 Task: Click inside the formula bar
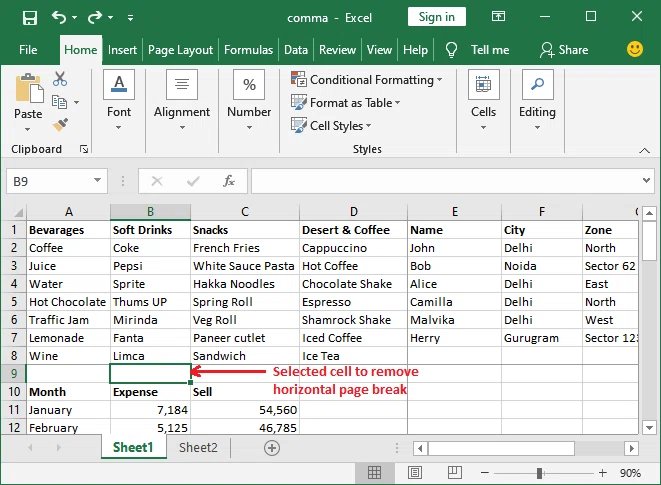446,181
